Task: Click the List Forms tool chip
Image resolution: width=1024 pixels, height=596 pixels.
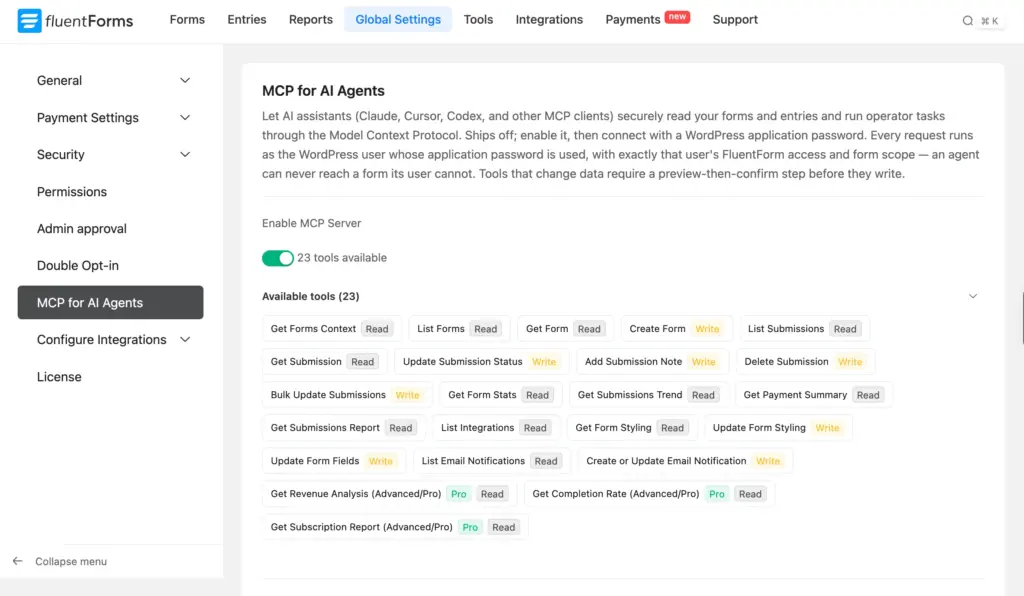Action: coord(458,329)
